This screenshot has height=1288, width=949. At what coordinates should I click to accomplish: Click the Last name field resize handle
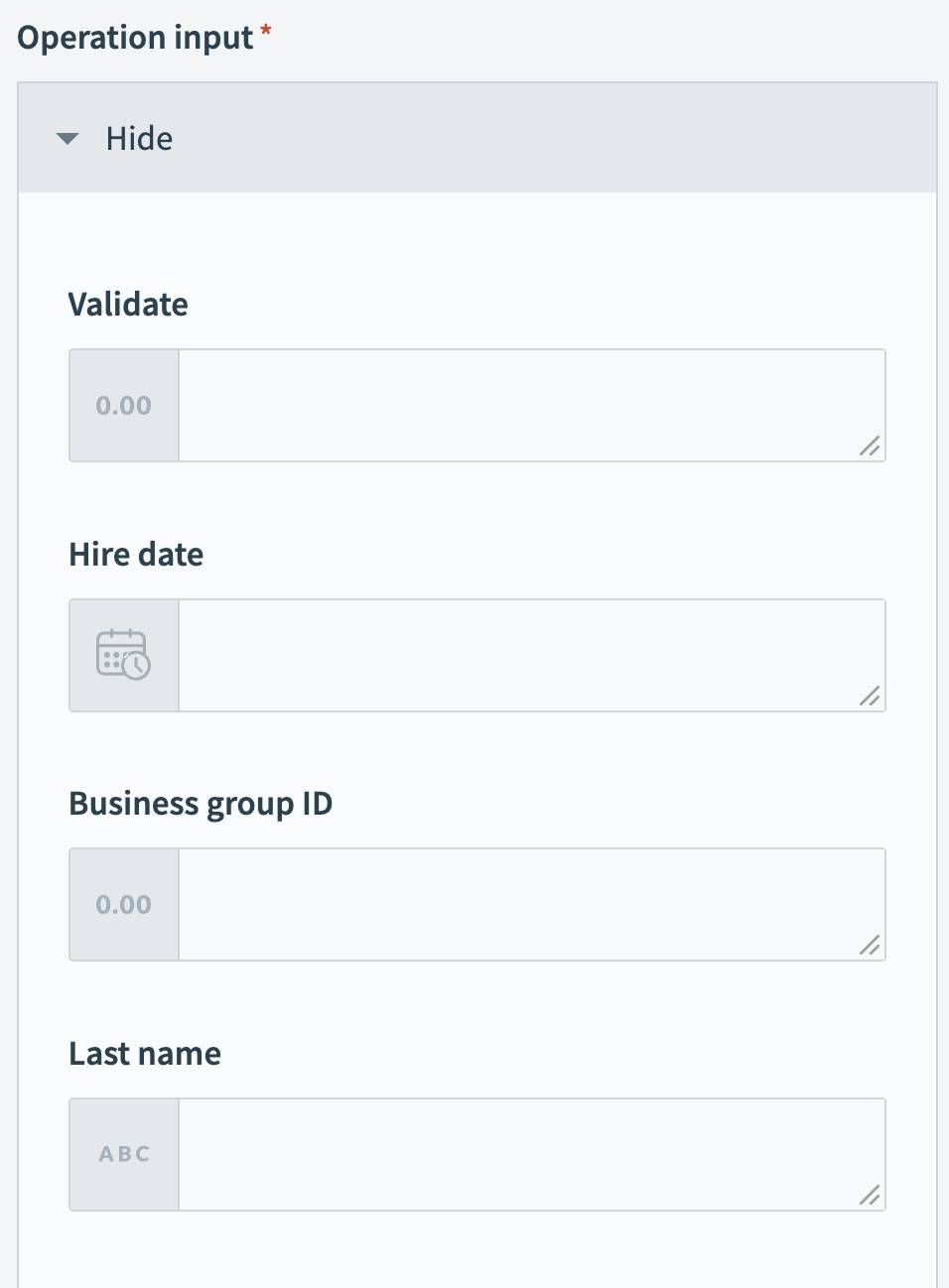pyautogui.click(x=870, y=1196)
